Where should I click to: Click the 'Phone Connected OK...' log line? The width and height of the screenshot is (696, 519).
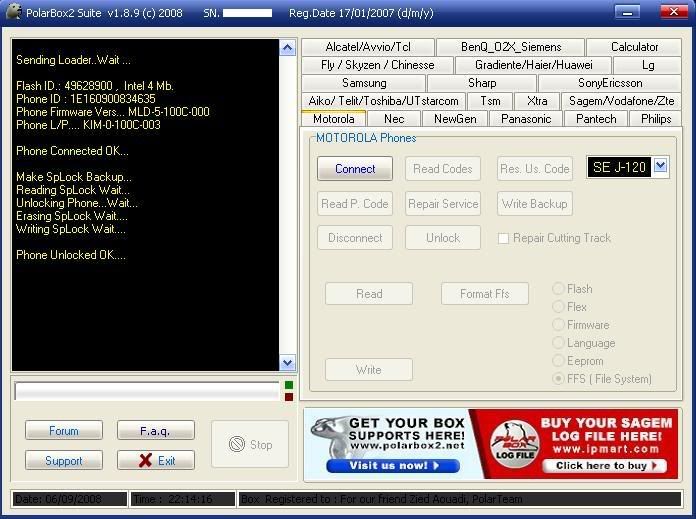pyautogui.click(x=72, y=151)
